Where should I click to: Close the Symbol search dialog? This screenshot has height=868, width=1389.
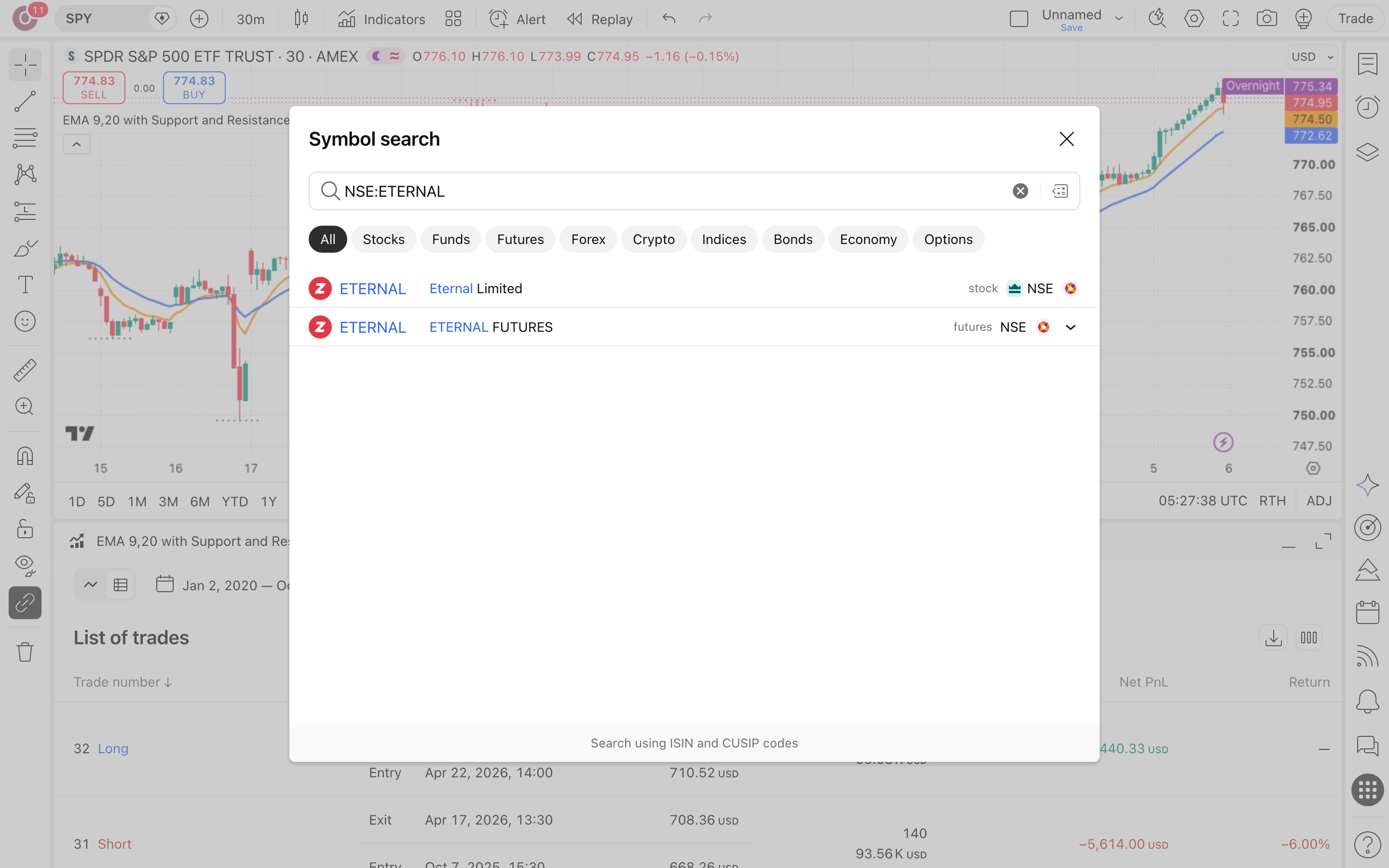tap(1066, 139)
